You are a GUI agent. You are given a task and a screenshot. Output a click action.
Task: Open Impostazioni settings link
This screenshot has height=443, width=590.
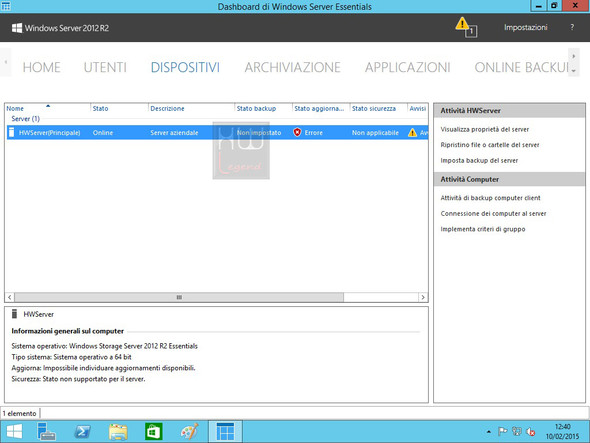(x=525, y=27)
